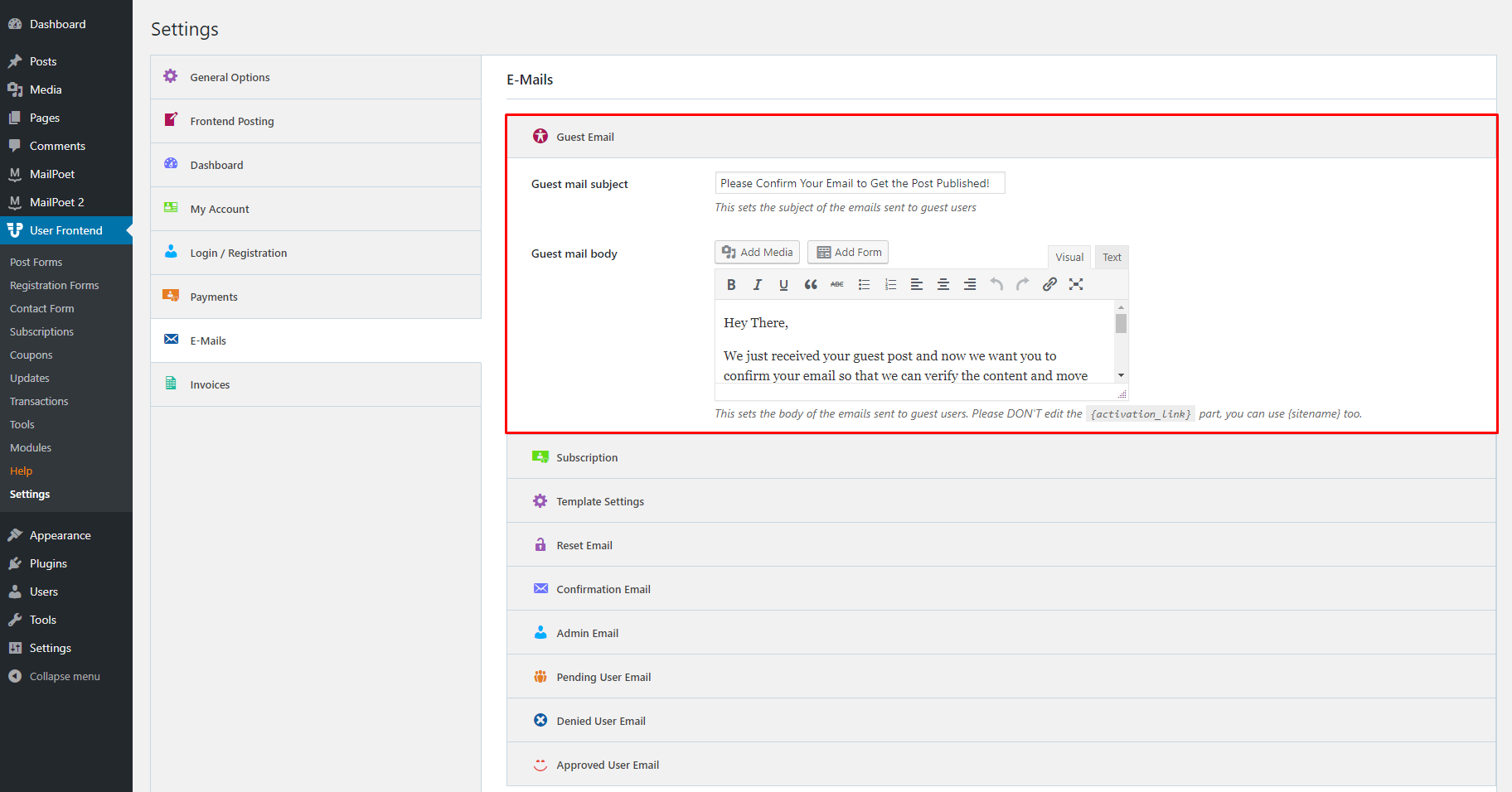Click the Denied User Email cross icon
Image resolution: width=1512 pixels, height=792 pixels.
[540, 720]
